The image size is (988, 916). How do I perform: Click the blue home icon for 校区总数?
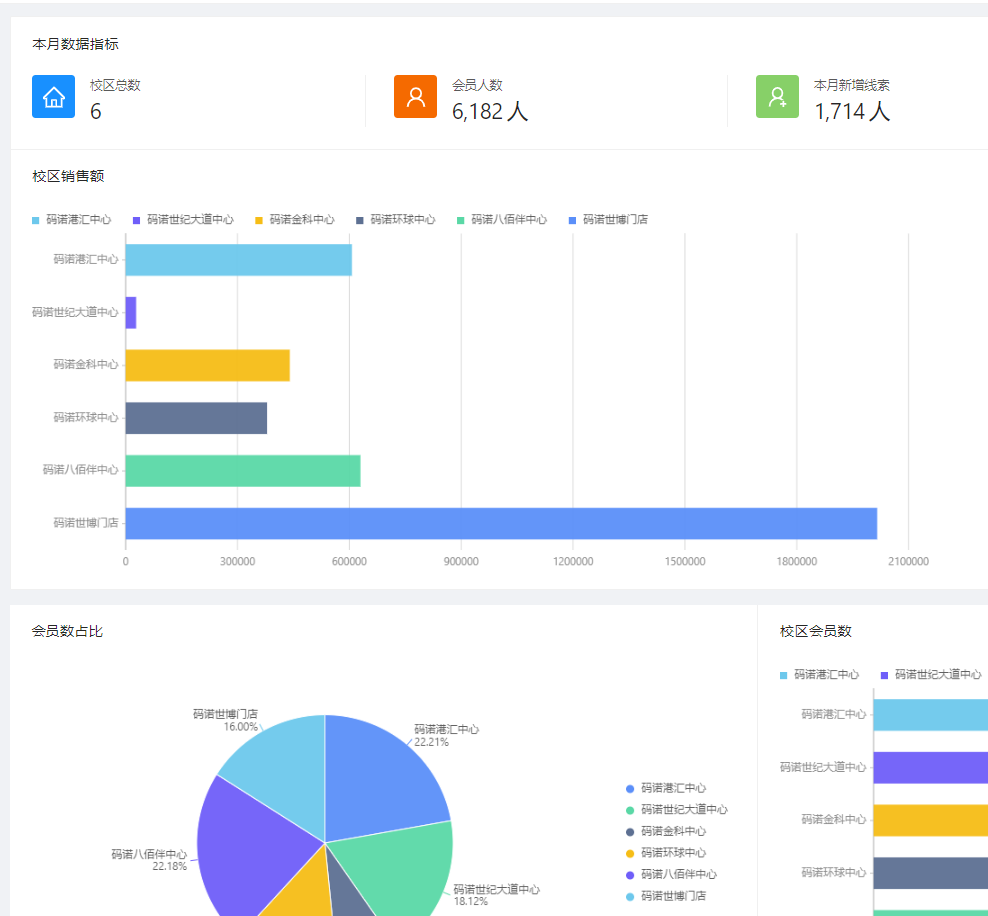tap(54, 96)
